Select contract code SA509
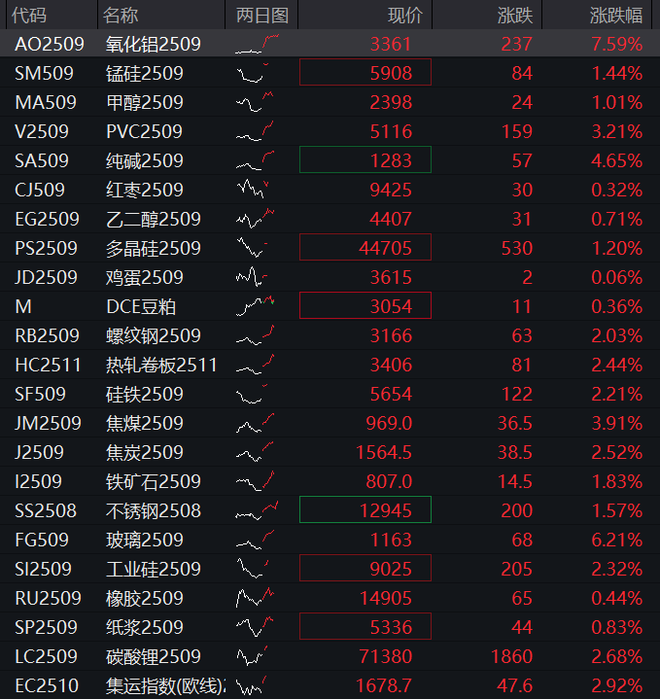 click(x=41, y=160)
